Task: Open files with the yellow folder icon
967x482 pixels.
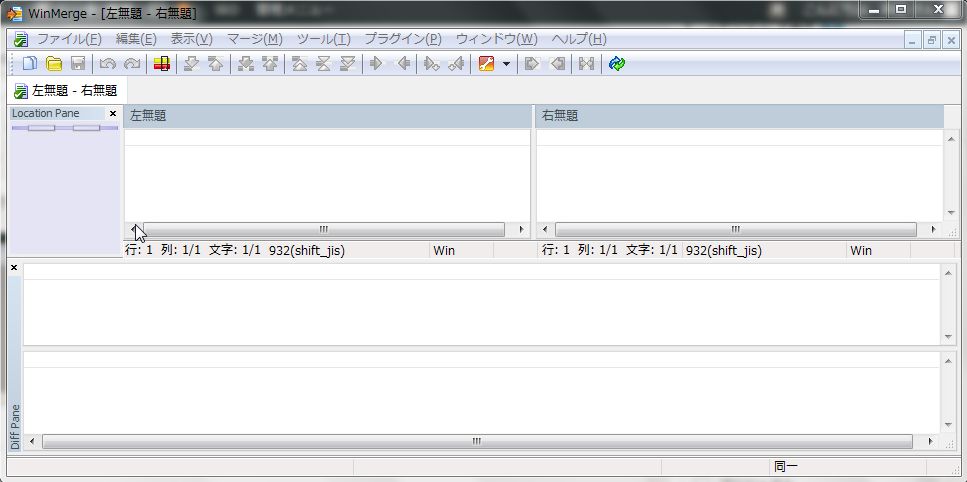Action: (54, 63)
